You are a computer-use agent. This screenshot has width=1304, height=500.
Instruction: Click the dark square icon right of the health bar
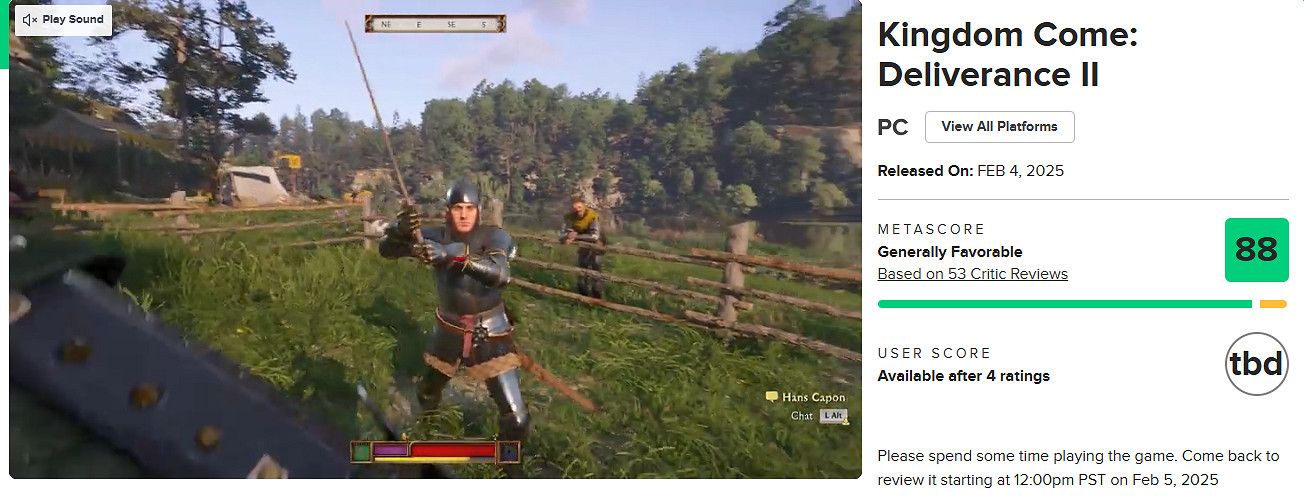point(510,452)
